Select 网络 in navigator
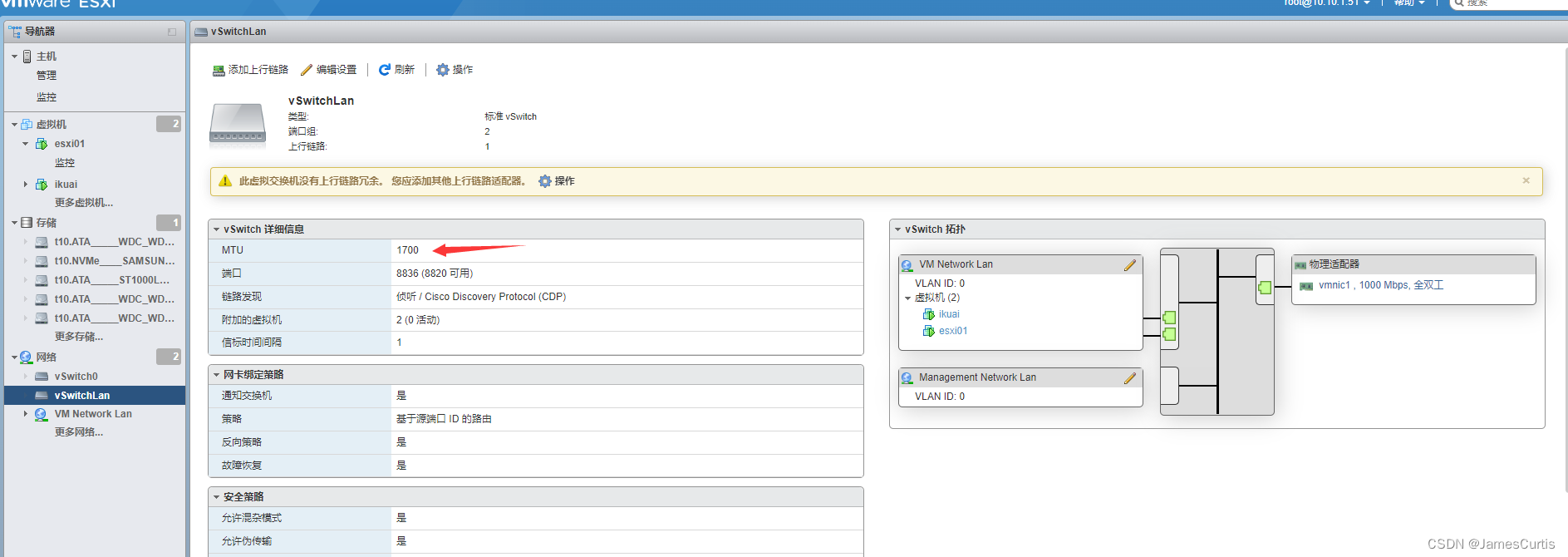The width and height of the screenshot is (1568, 557). 47,357
